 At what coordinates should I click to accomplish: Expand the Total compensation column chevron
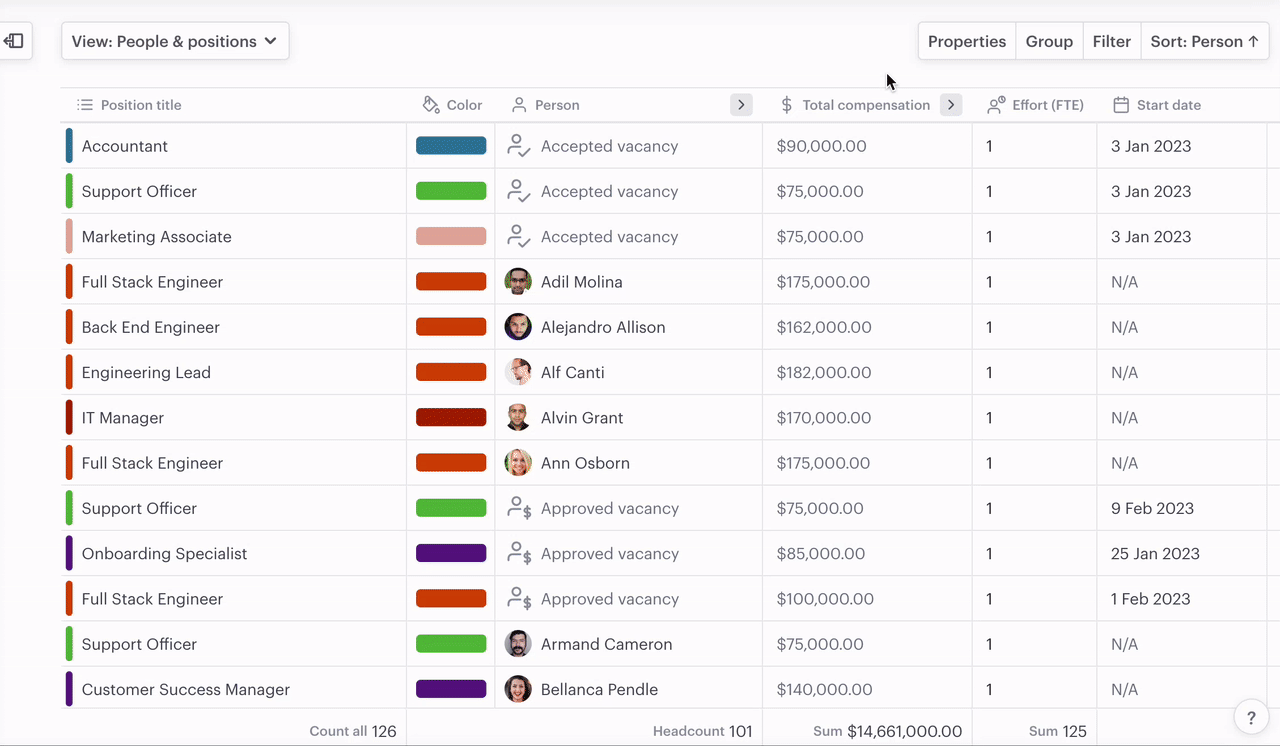[x=951, y=105]
